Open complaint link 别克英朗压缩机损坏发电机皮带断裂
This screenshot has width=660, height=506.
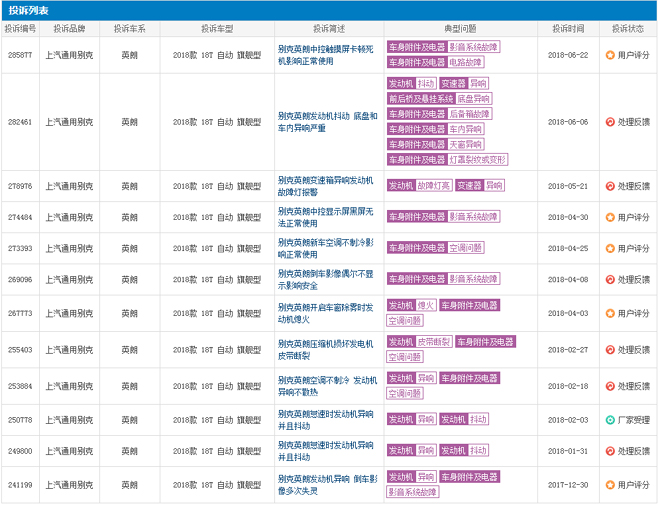point(325,350)
